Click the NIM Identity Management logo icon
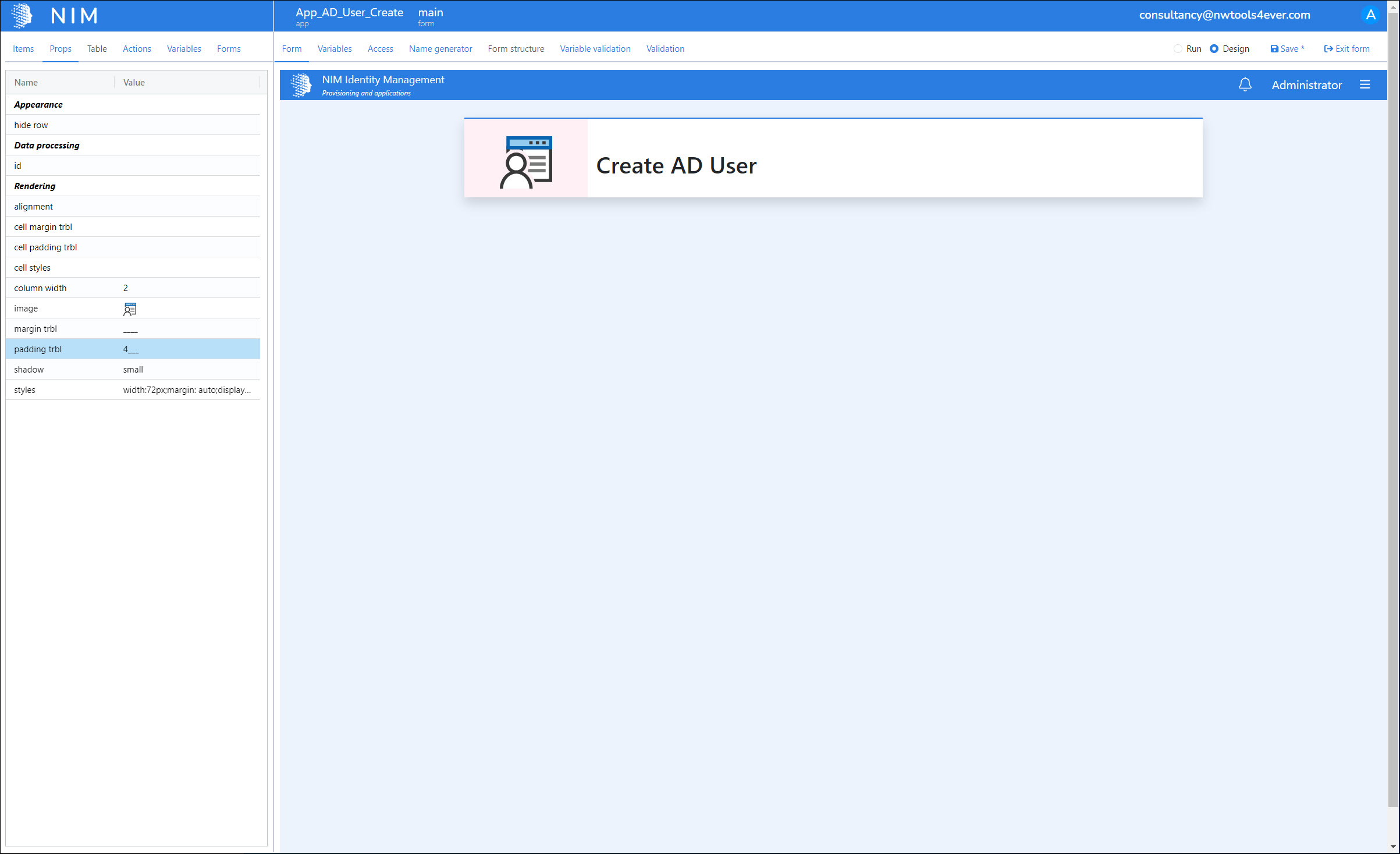 (301, 85)
